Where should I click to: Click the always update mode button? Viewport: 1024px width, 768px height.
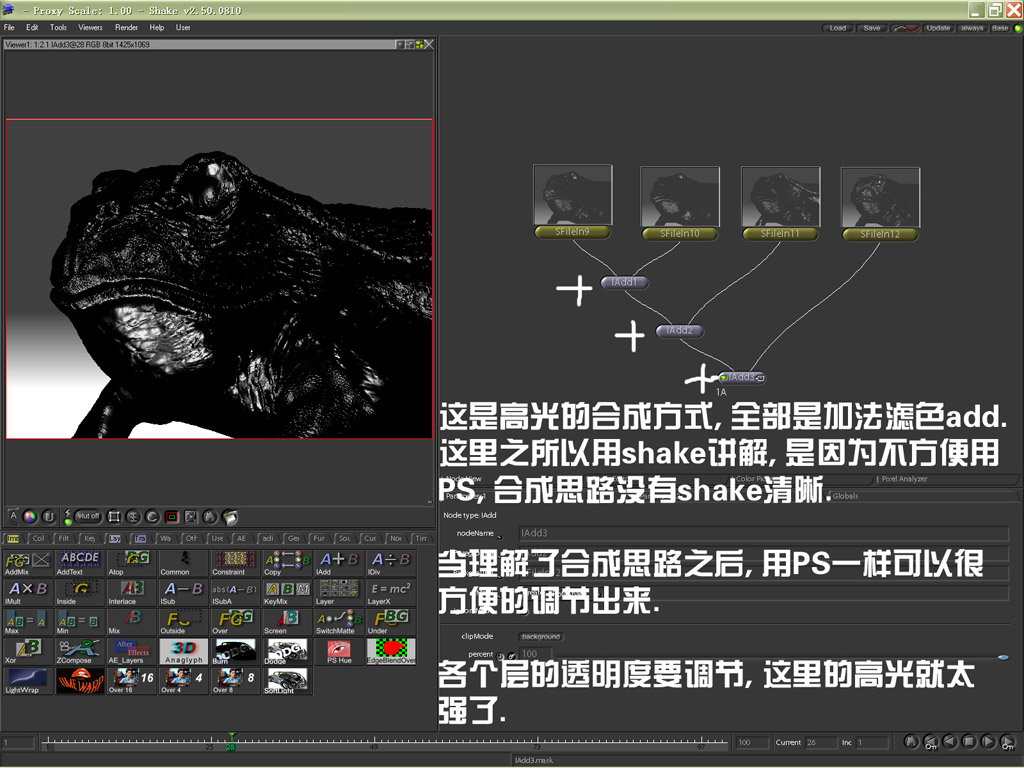click(x=972, y=28)
